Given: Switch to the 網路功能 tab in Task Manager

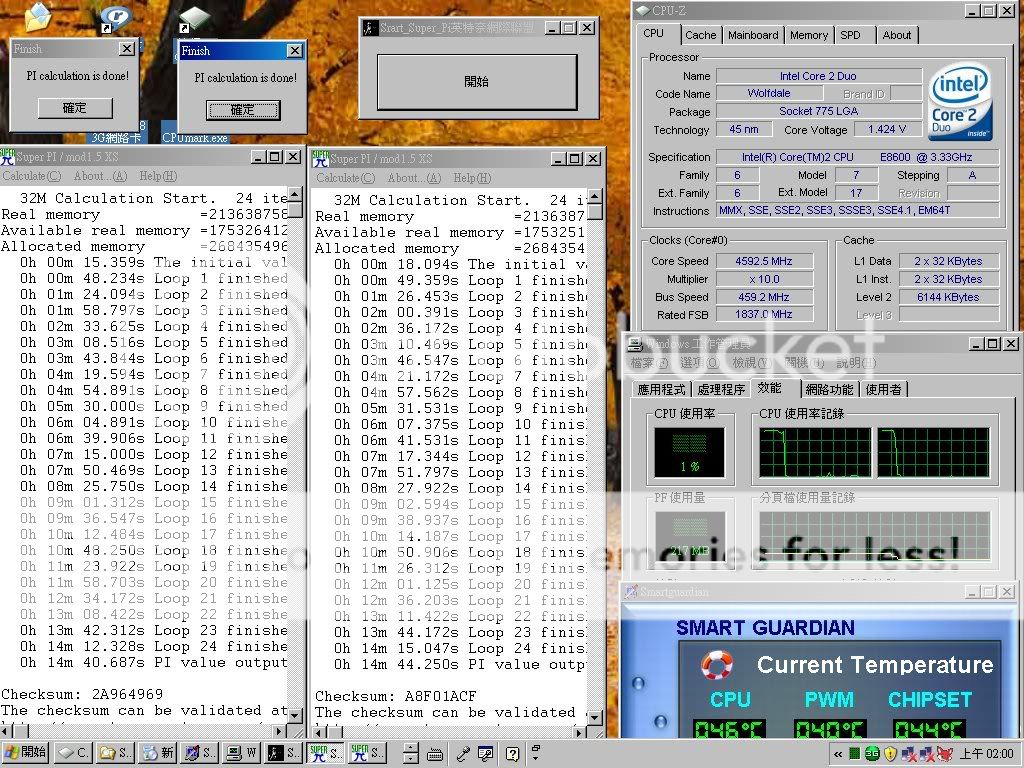Looking at the screenshot, I should 829,389.
